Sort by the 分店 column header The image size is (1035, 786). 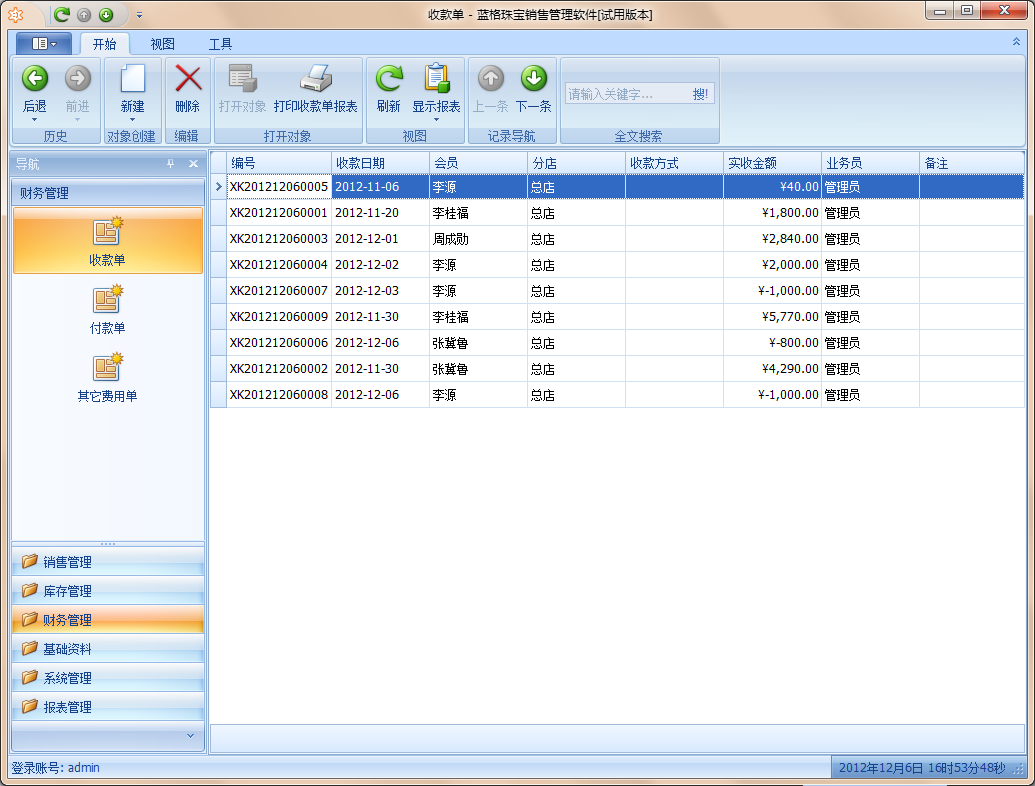pos(576,163)
